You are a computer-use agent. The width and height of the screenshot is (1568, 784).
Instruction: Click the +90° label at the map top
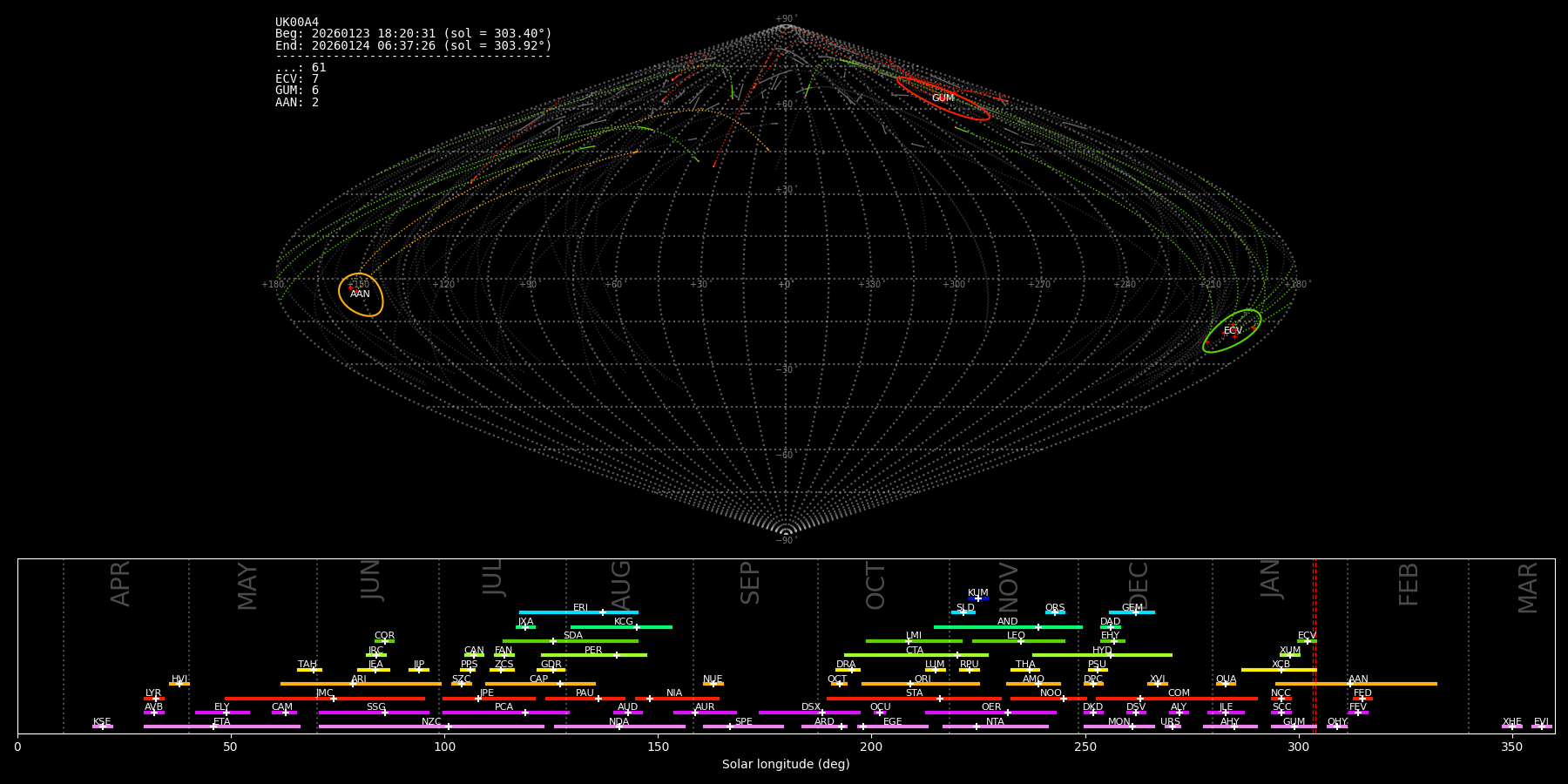point(785,19)
